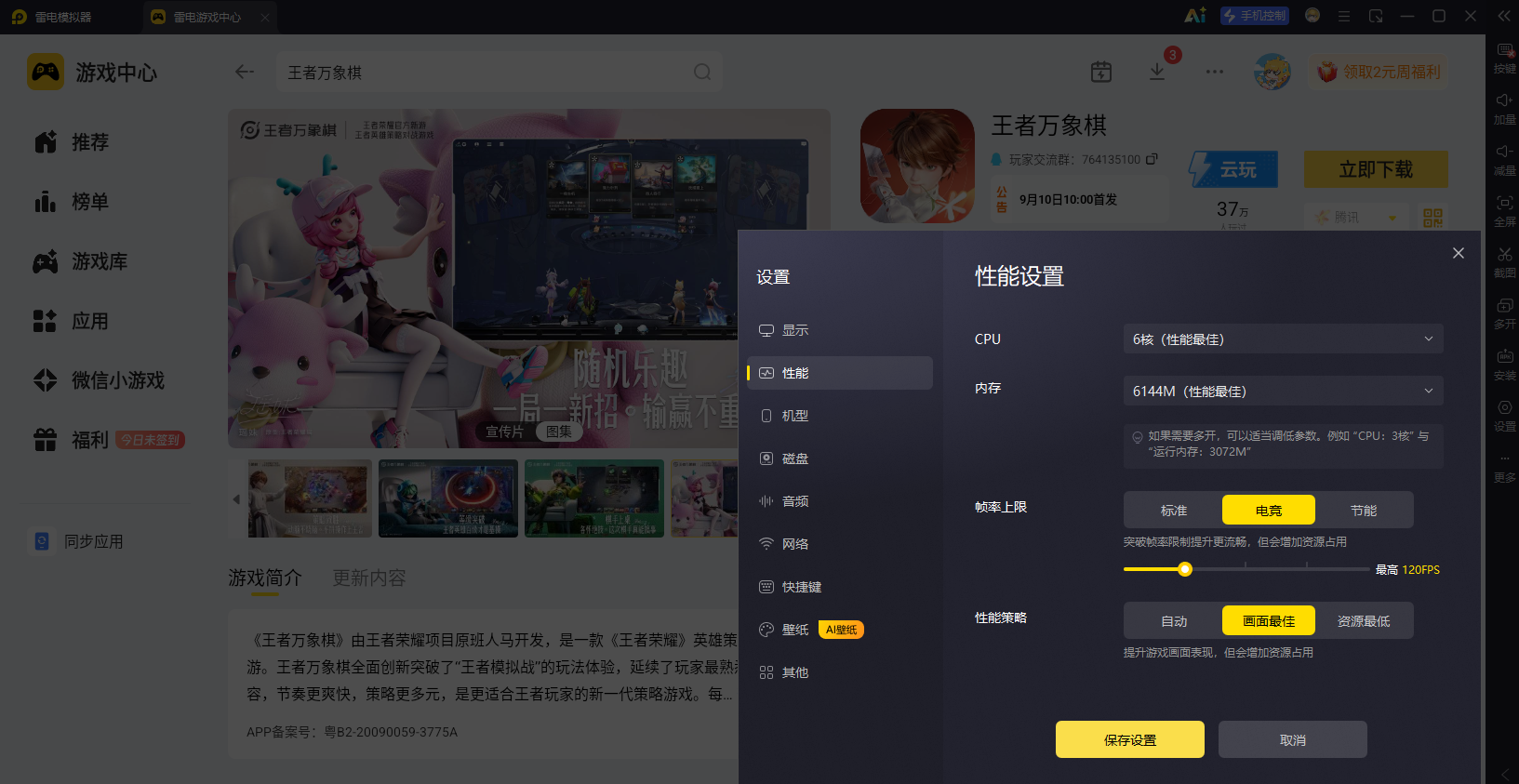The width and height of the screenshot is (1519, 784).
Task: Open the user avatar profile
Action: (1272, 72)
